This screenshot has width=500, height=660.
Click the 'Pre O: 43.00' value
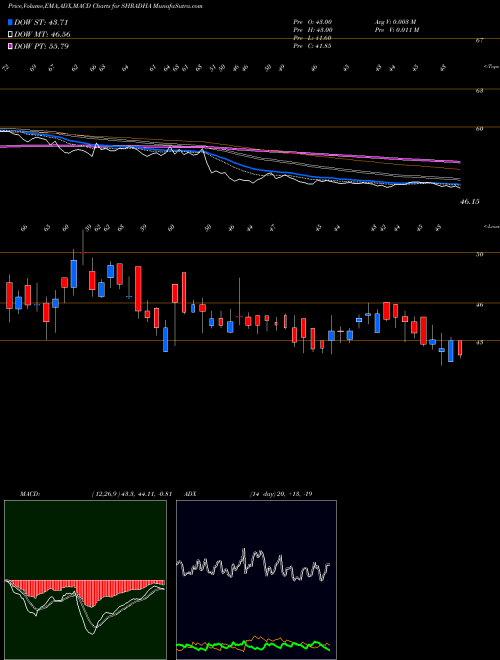pyautogui.click(x=313, y=22)
